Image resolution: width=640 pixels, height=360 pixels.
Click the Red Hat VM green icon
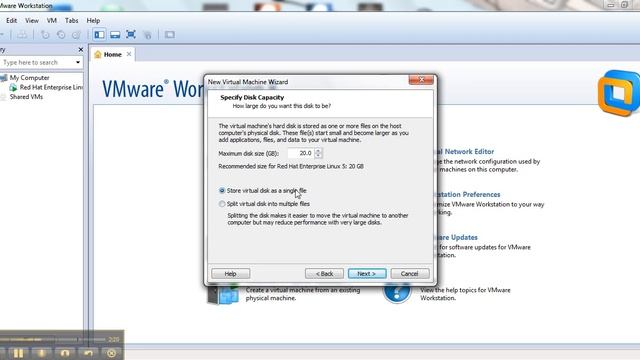(13, 87)
